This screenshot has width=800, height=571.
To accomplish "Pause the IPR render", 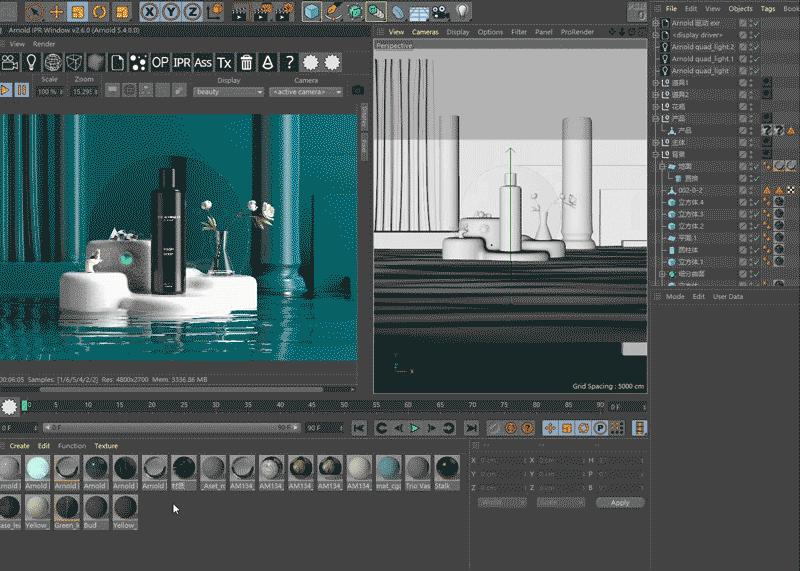I will pyautogui.click(x=21, y=91).
